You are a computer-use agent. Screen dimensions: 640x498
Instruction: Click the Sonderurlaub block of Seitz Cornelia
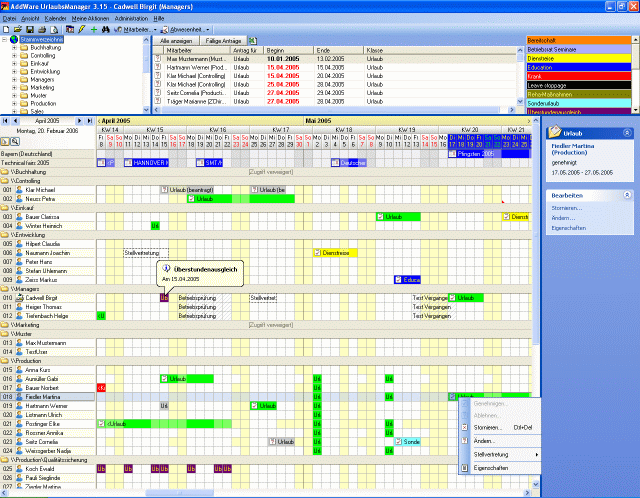pyautogui.click(x=407, y=442)
